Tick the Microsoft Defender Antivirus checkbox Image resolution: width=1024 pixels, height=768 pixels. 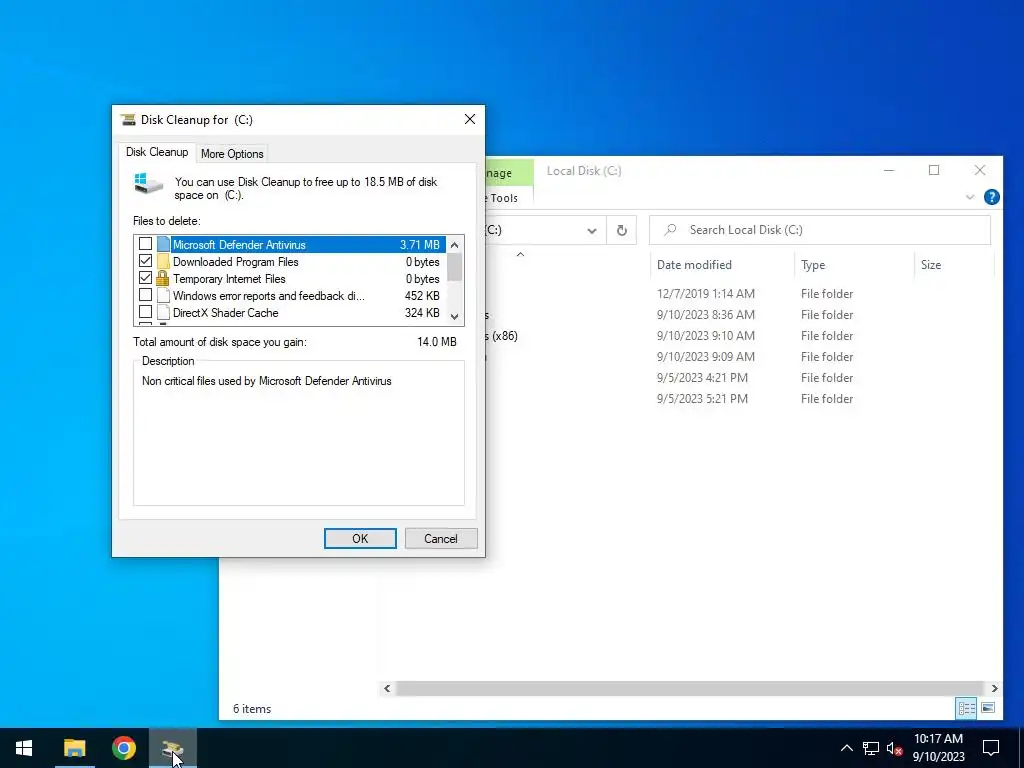click(x=146, y=244)
